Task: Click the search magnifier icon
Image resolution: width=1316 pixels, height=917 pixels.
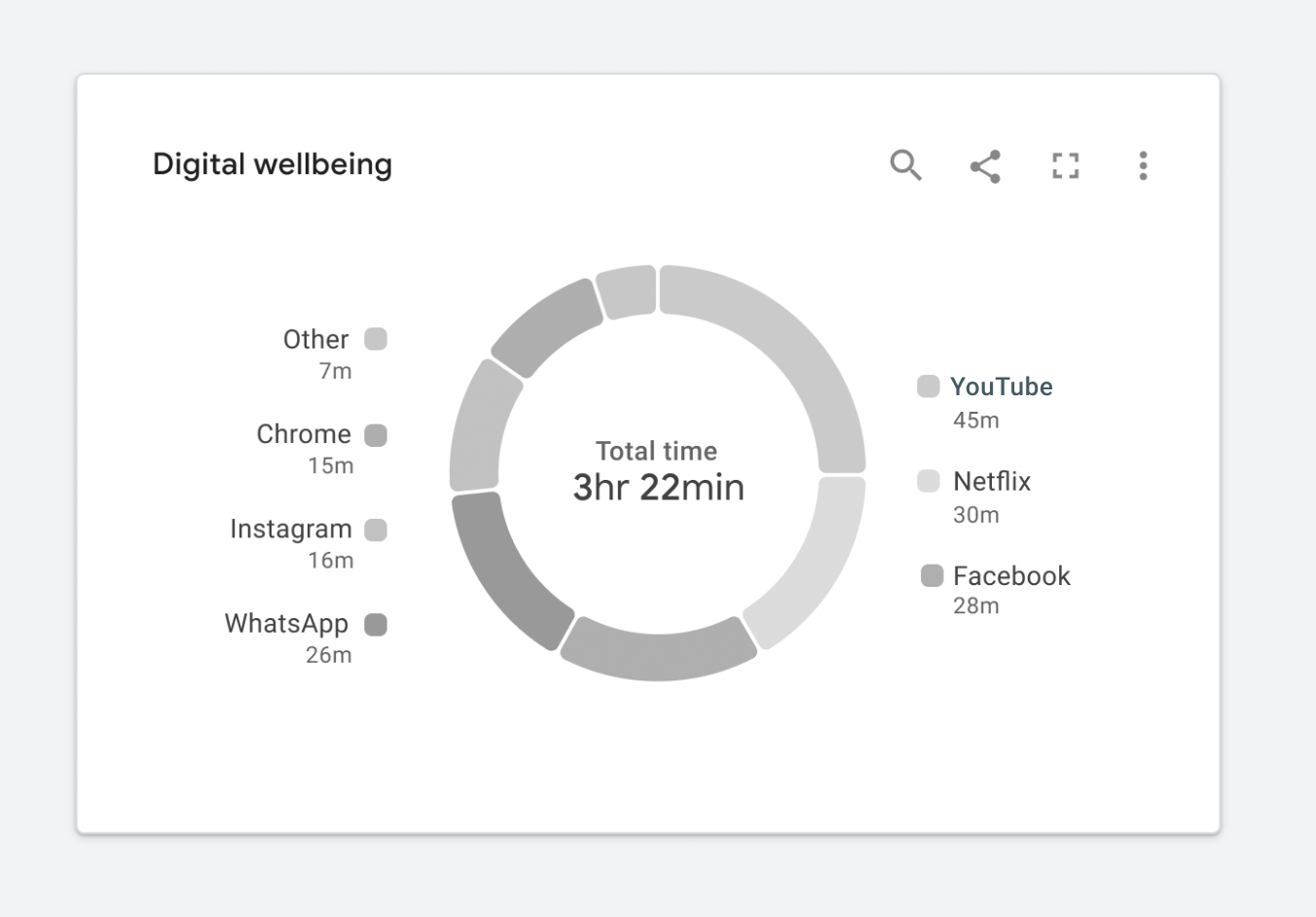Action: (905, 165)
